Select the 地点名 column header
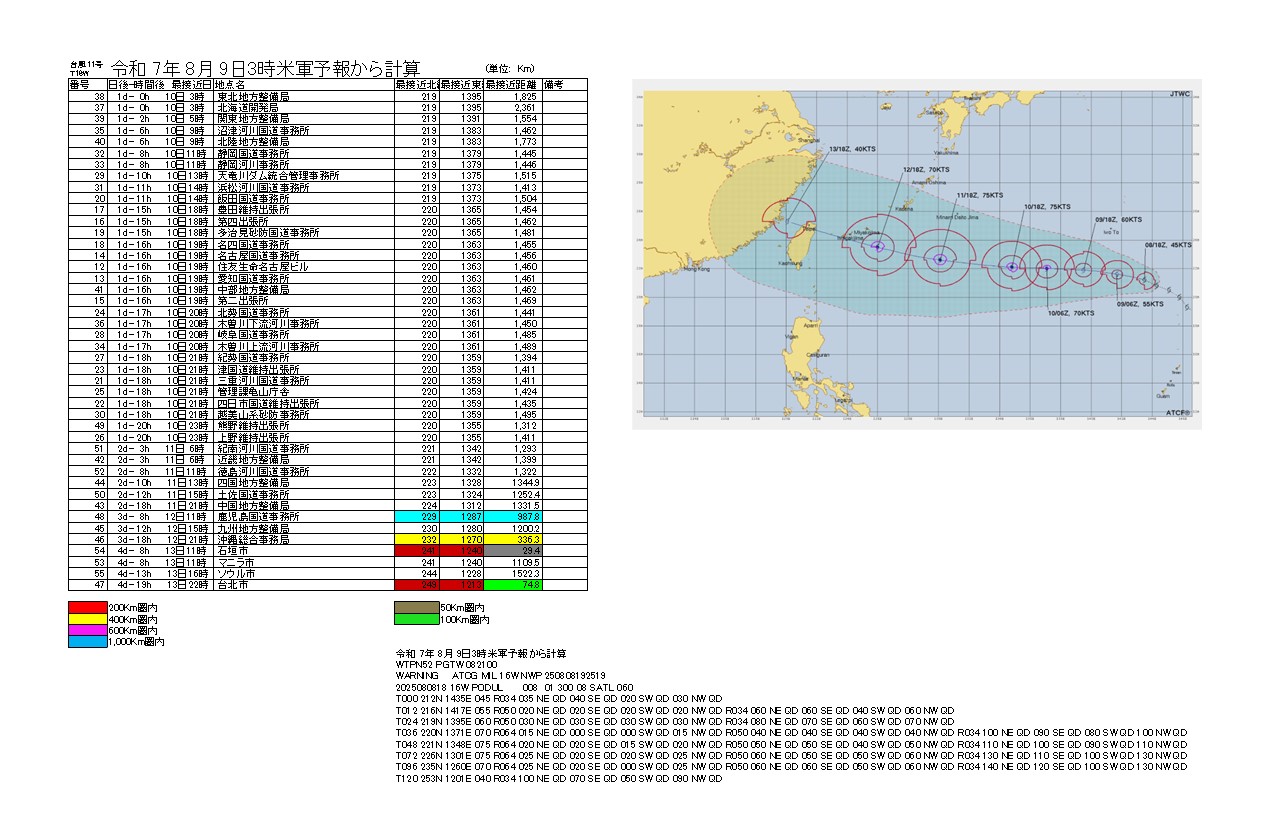This screenshot has width=1261, height=823. pyautogui.click(x=304, y=85)
